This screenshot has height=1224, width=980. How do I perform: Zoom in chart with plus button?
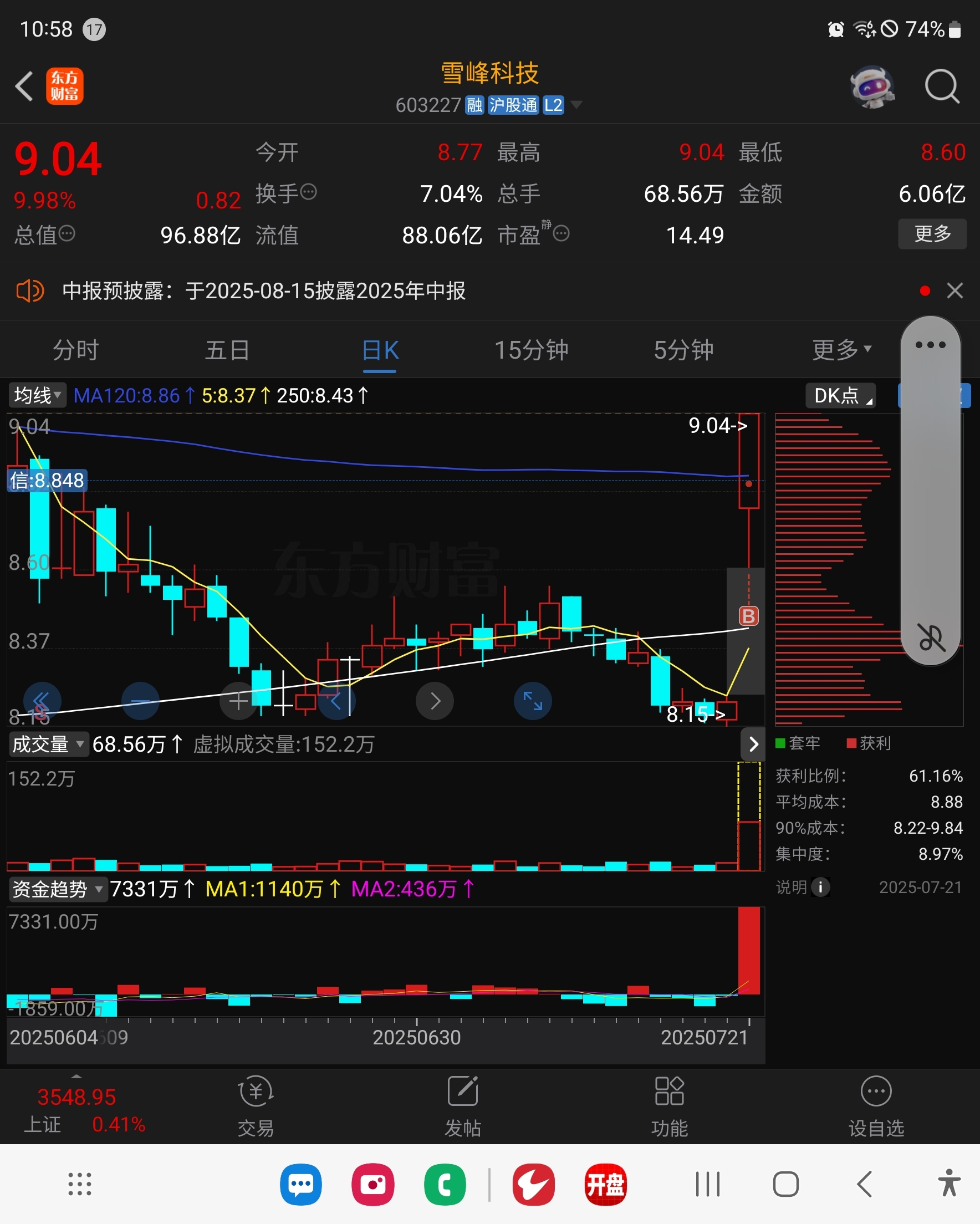238,701
